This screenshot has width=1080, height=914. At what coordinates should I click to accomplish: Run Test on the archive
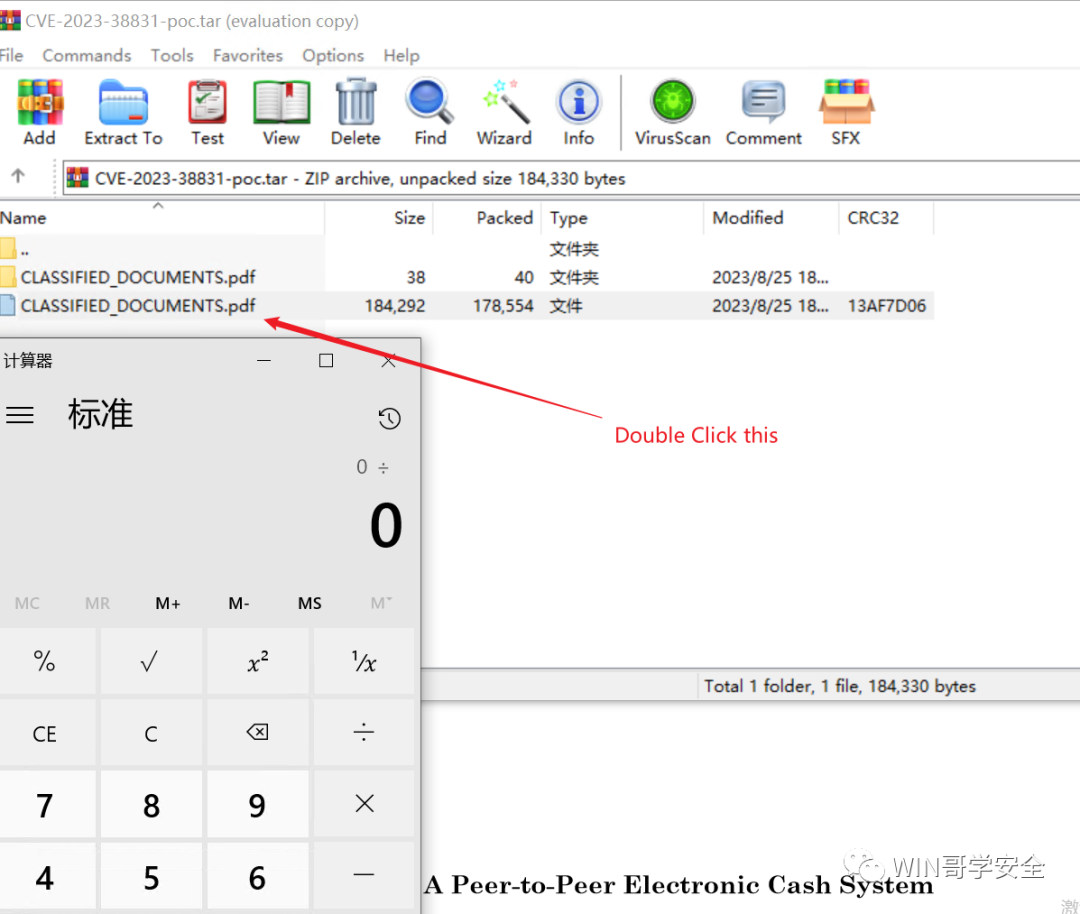(207, 112)
